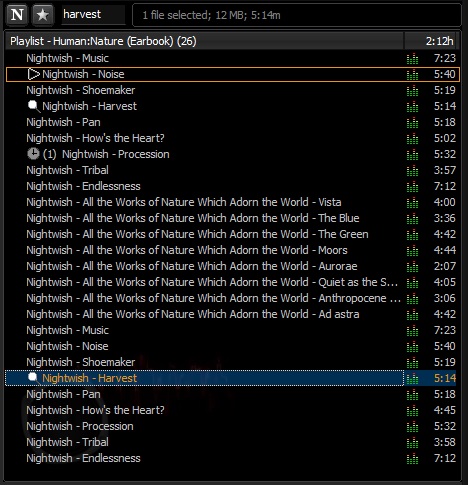Click the magnifier icon on highlighted Harvest track
Image resolution: width=468 pixels, height=485 pixels.
pos(33,378)
